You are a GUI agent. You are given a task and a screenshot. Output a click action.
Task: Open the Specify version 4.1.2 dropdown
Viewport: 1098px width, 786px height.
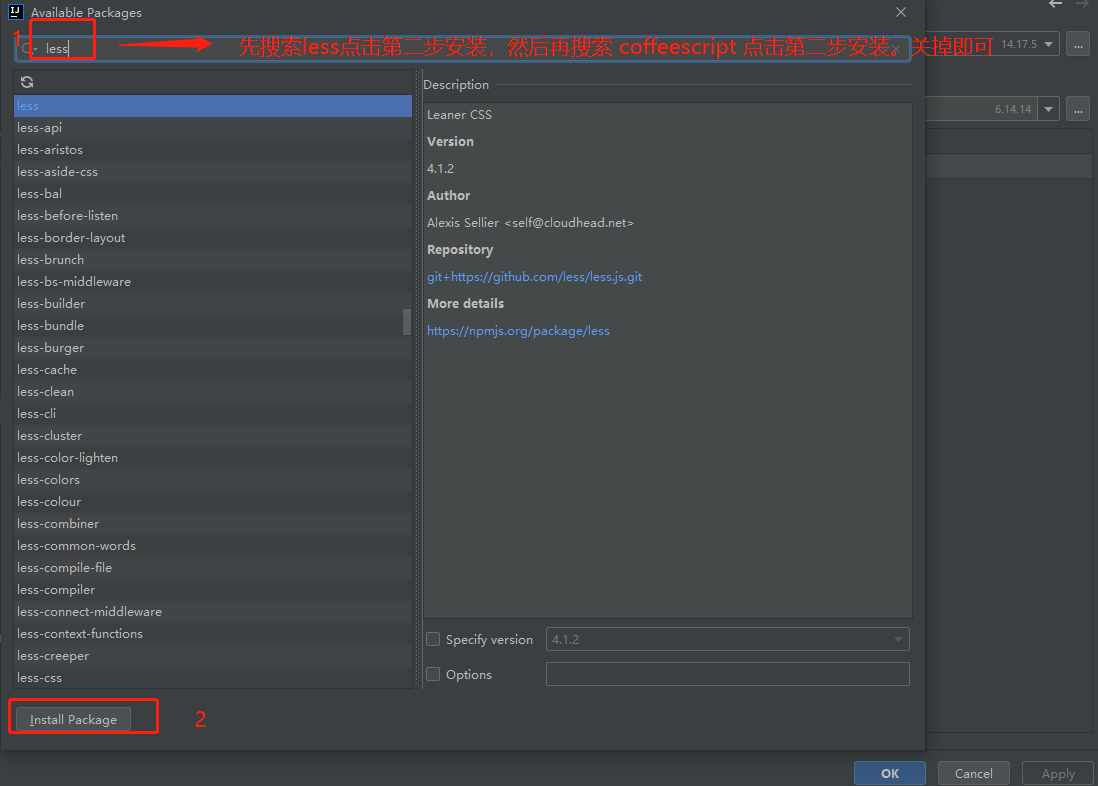(898, 639)
